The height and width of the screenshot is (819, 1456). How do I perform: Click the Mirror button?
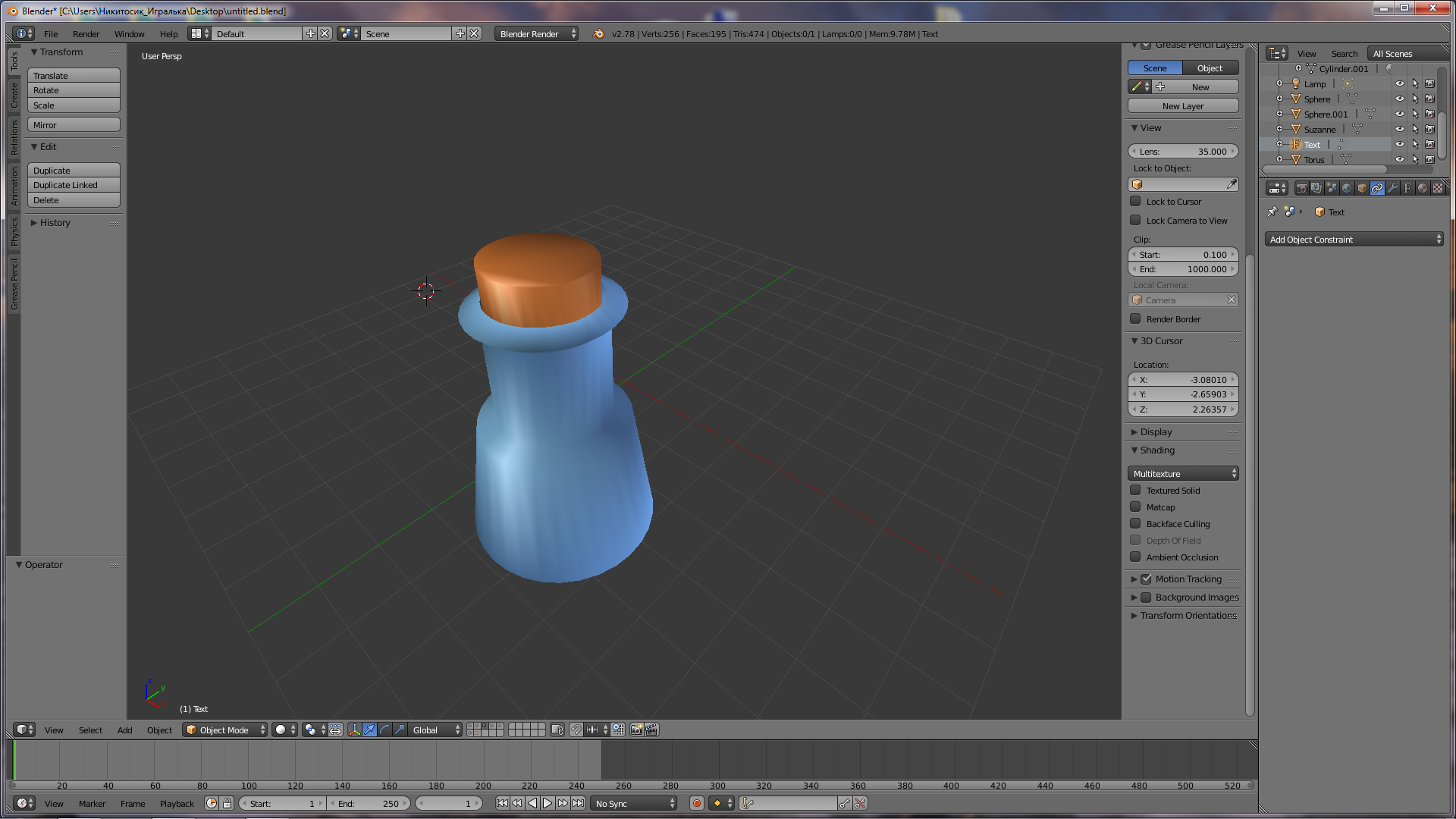tap(74, 125)
